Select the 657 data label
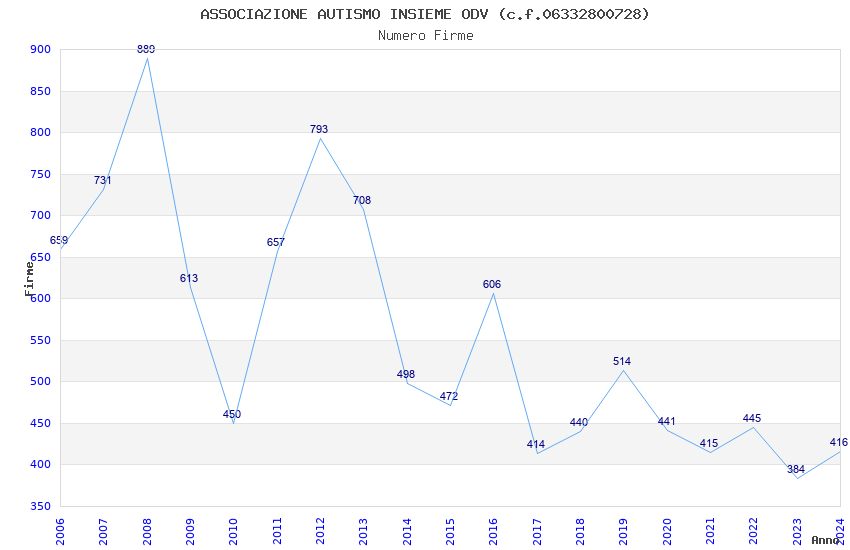This screenshot has width=850, height=550. coord(276,242)
